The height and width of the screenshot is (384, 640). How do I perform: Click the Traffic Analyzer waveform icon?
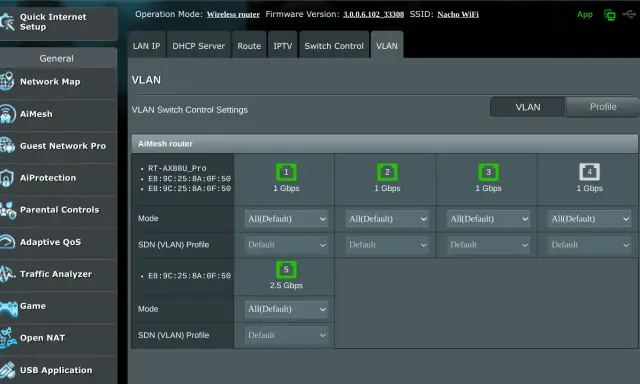[x=7, y=274]
